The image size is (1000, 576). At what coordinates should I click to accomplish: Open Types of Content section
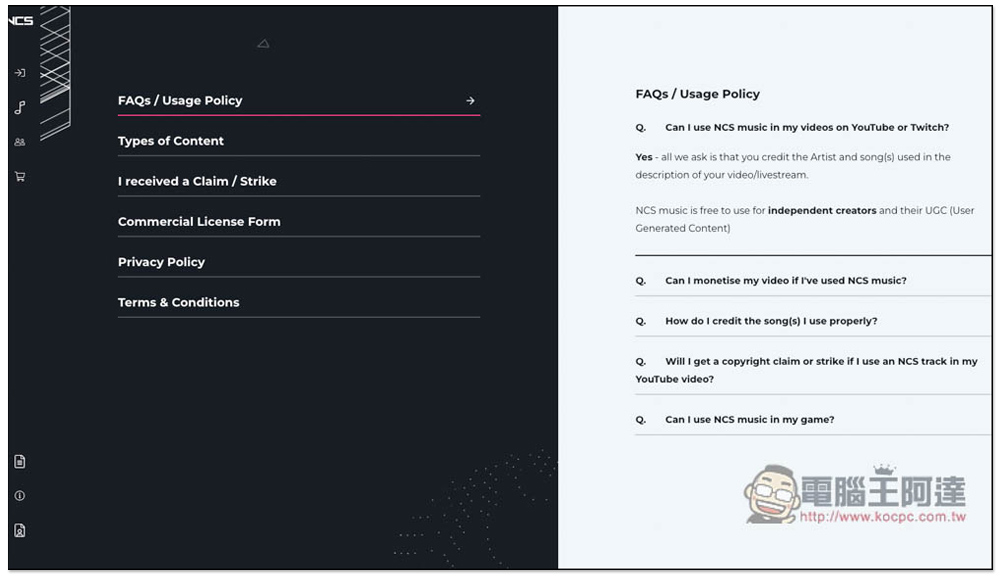tap(298, 141)
